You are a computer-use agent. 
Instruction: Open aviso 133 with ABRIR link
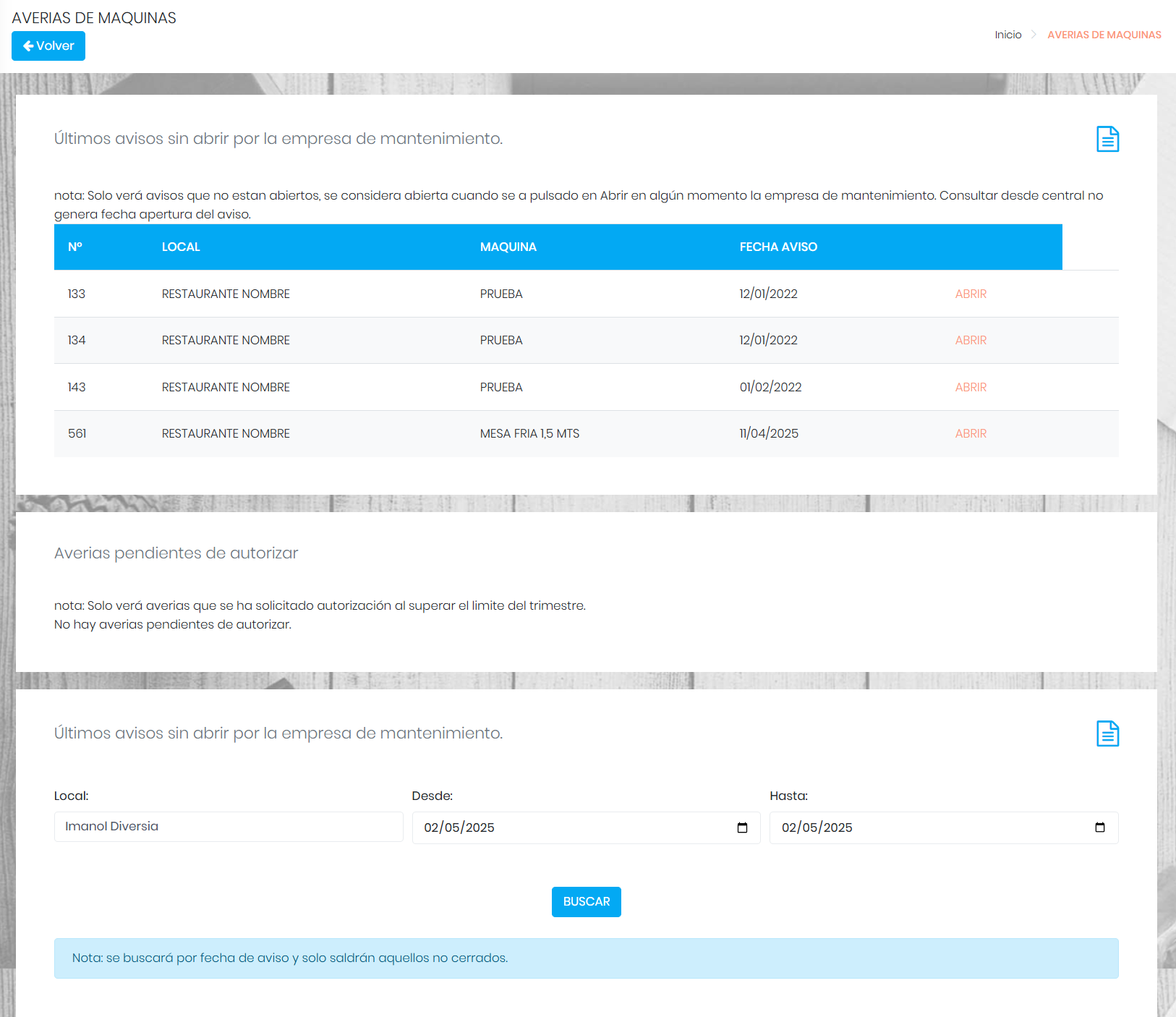point(971,294)
